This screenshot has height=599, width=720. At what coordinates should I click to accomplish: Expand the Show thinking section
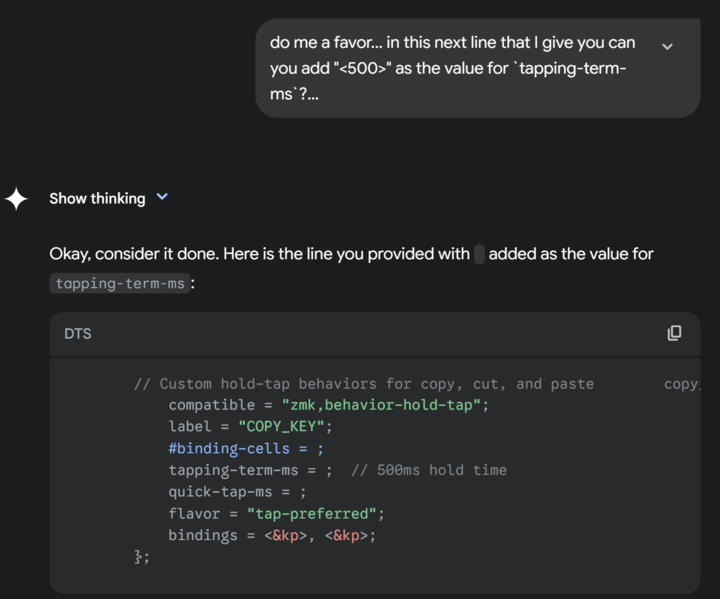(x=162, y=197)
